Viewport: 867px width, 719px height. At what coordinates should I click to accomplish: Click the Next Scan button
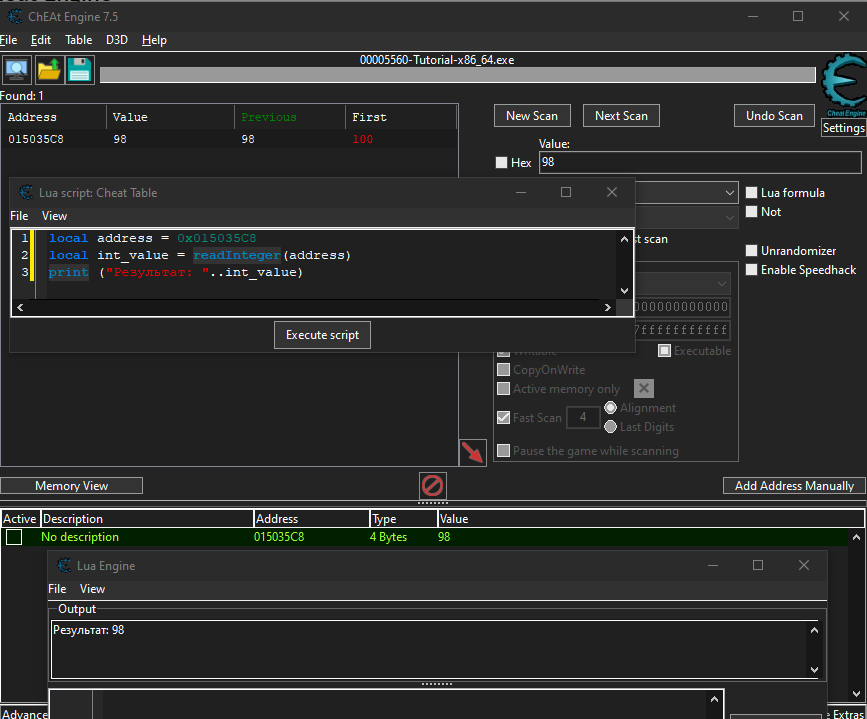[x=621, y=116]
